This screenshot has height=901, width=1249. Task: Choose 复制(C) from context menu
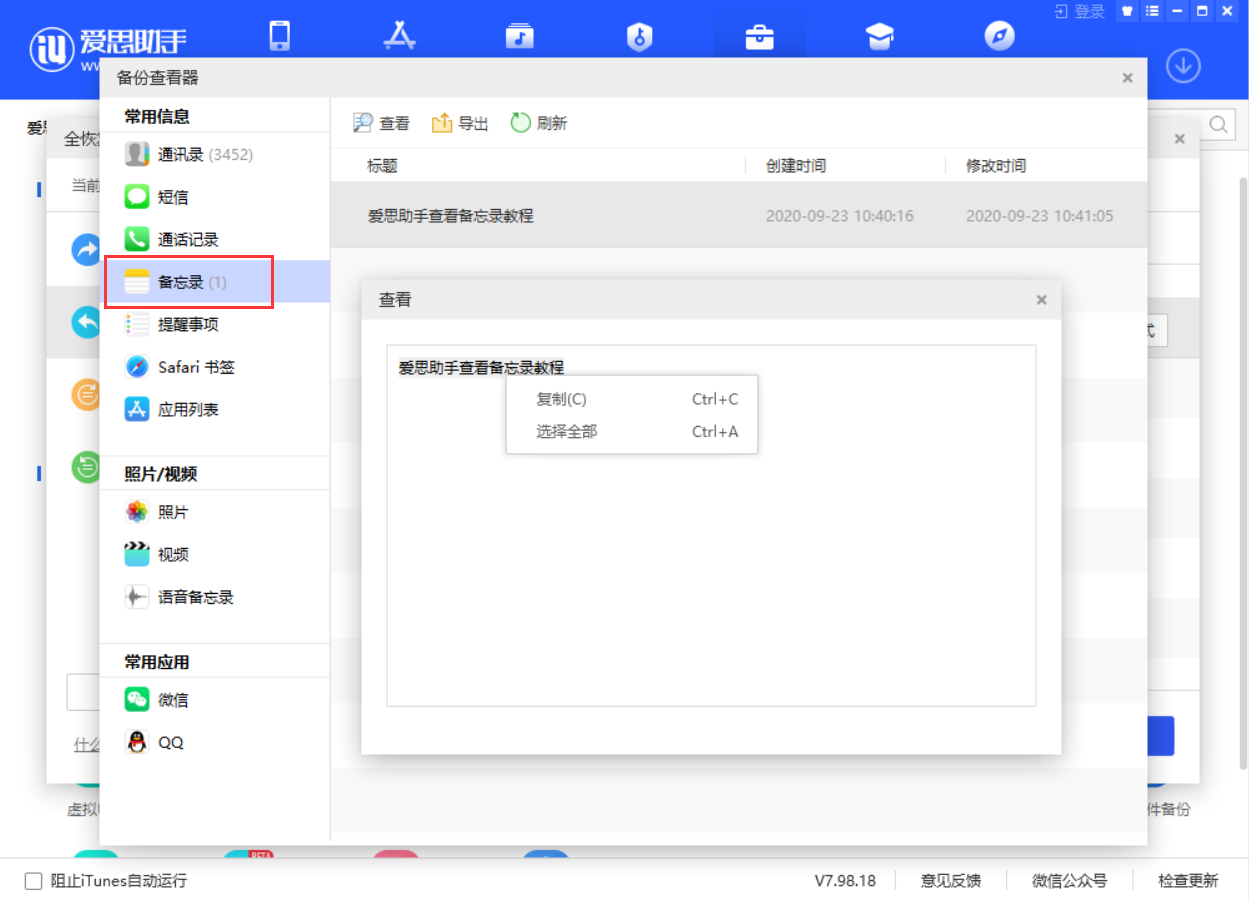[x=632, y=399]
